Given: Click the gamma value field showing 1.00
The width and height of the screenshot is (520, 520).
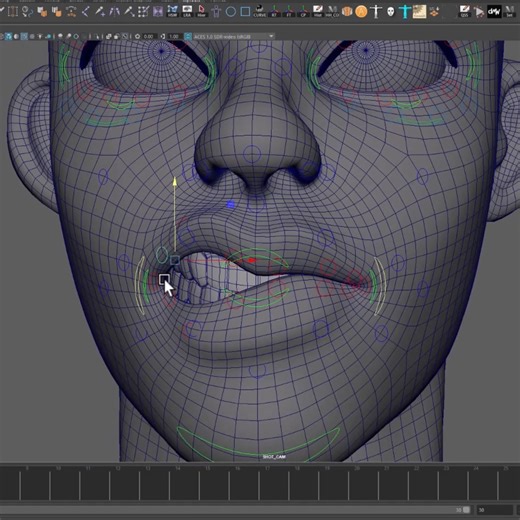Looking at the screenshot, I should (x=174, y=36).
